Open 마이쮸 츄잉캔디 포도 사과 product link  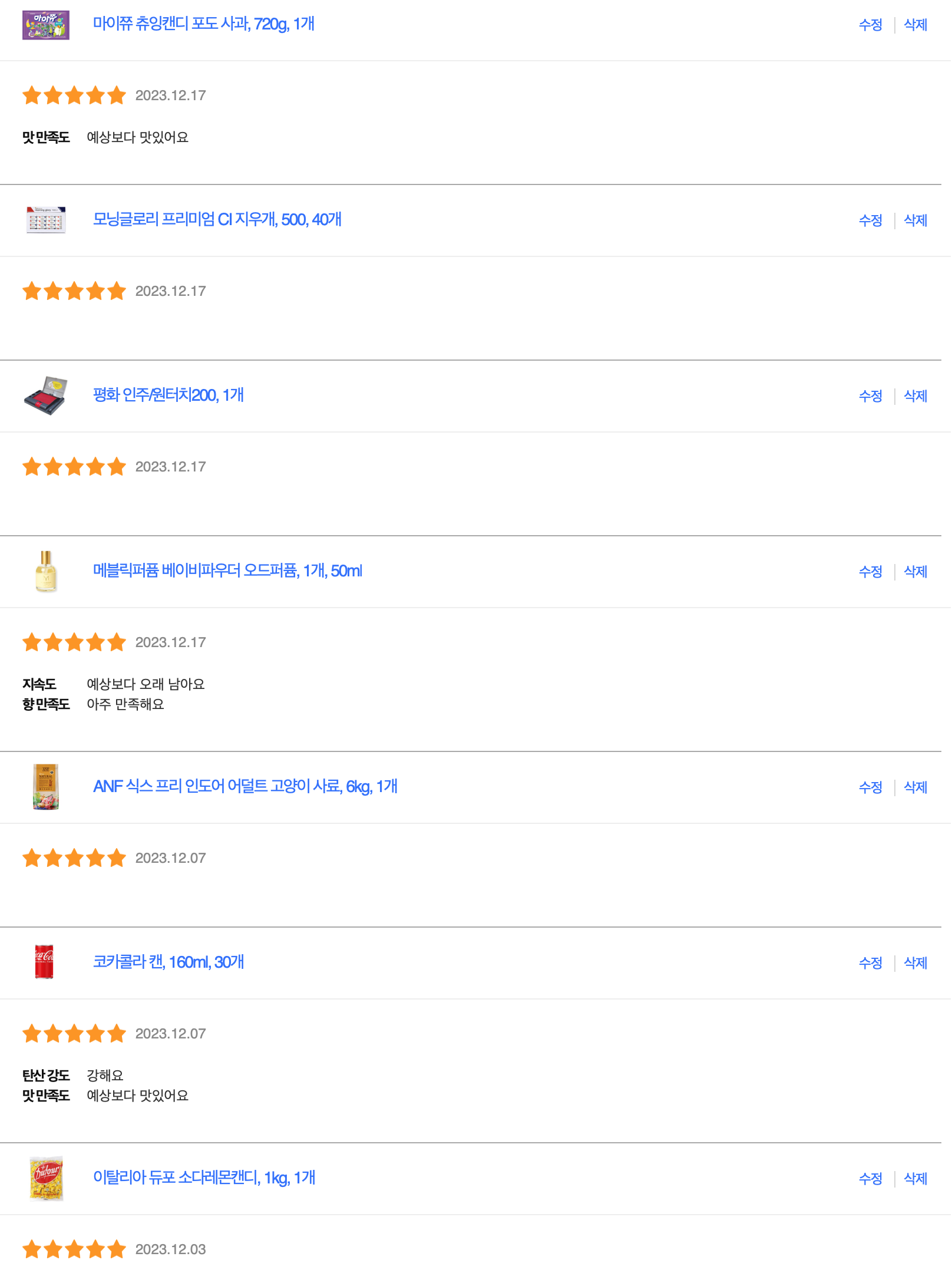(x=204, y=24)
